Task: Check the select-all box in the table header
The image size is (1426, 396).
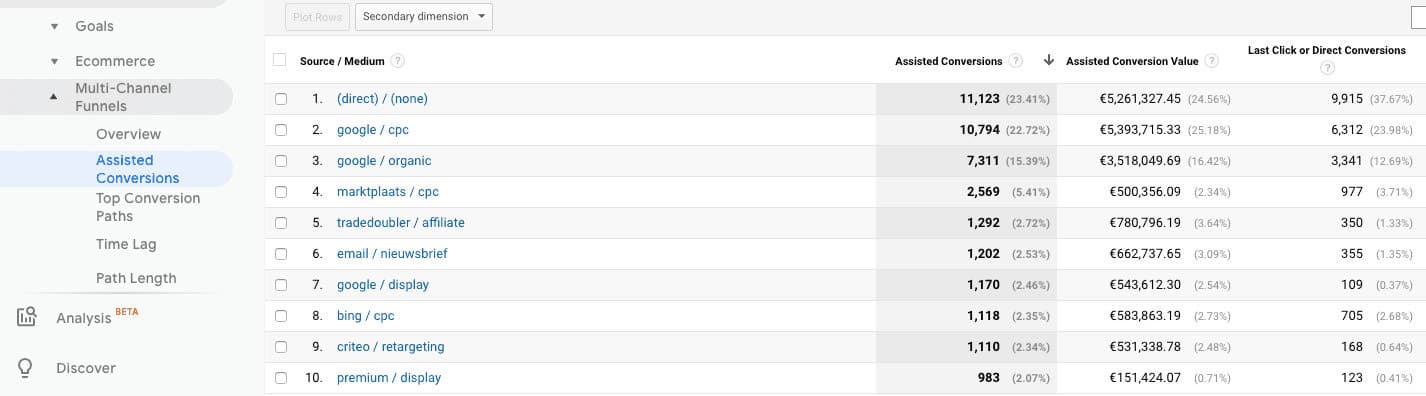Action: click(x=280, y=60)
